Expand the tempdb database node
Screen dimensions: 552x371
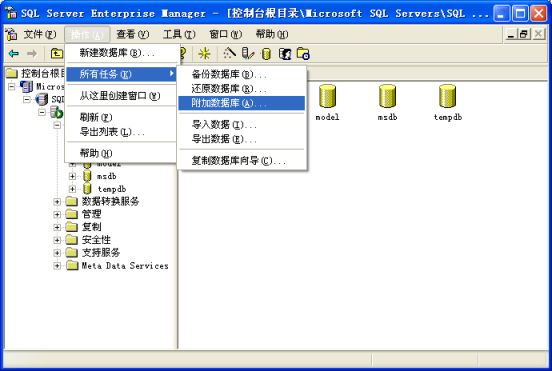click(72, 189)
